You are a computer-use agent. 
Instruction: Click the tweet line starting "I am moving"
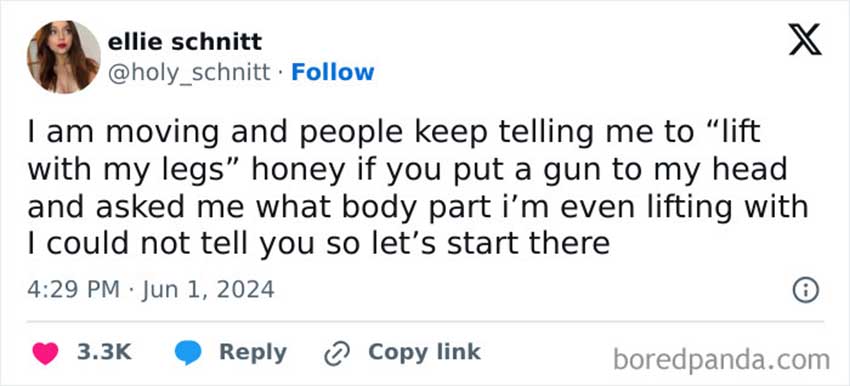pos(394,133)
